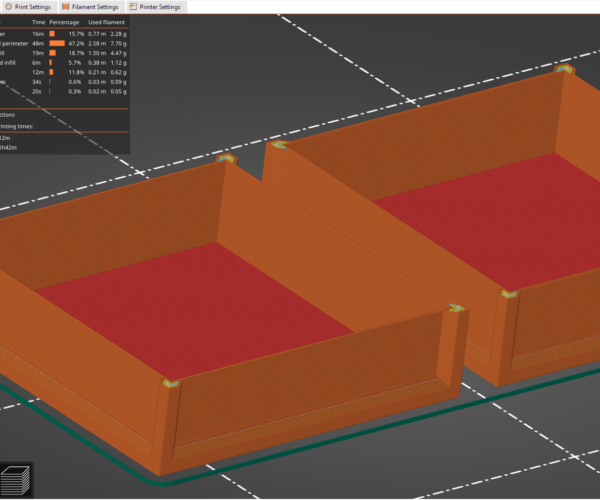Viewport: 600px width, 500px height.
Task: Toggle the infill row showing 6m
Action: [x=64, y=63]
